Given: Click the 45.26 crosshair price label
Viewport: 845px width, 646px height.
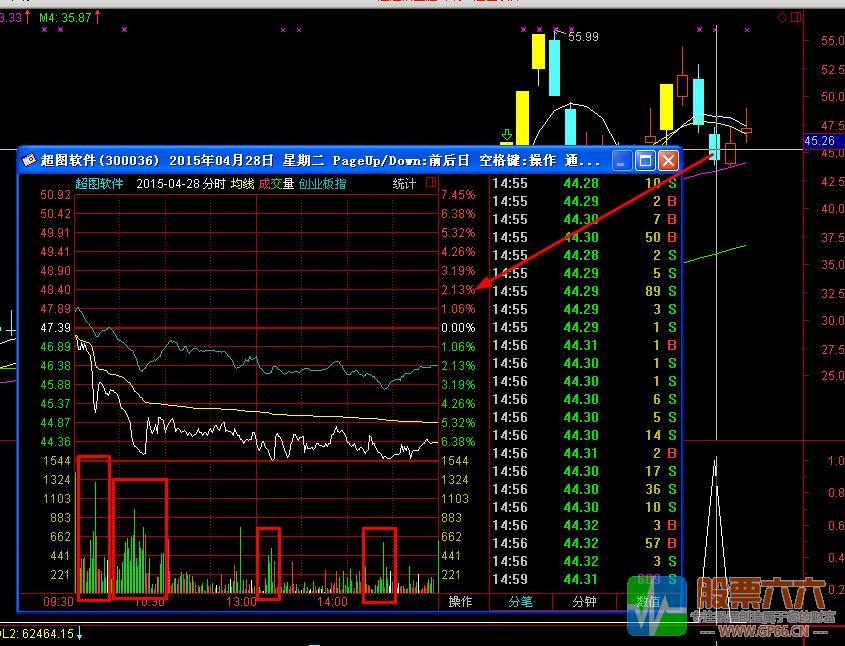Looking at the screenshot, I should click(820, 141).
